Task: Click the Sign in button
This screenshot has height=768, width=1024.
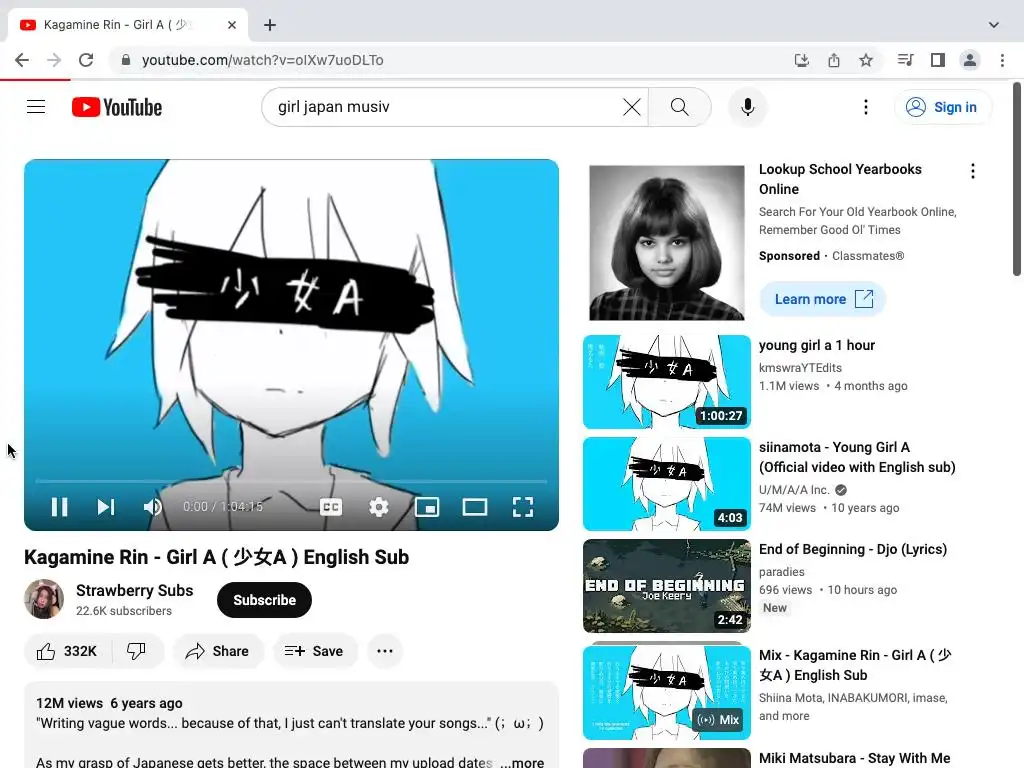Action: point(942,107)
